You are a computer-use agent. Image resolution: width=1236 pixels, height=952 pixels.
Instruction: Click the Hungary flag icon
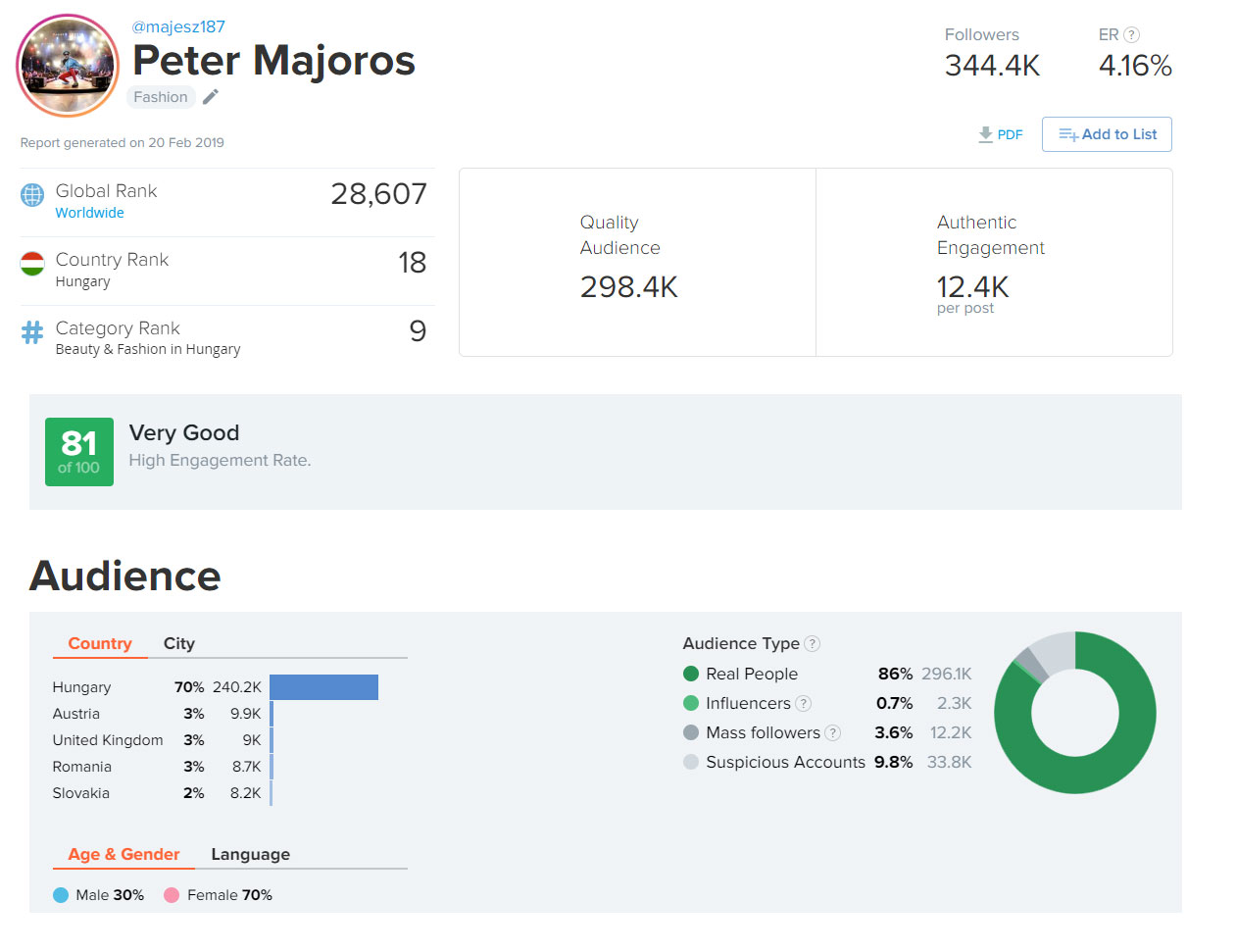click(x=32, y=264)
